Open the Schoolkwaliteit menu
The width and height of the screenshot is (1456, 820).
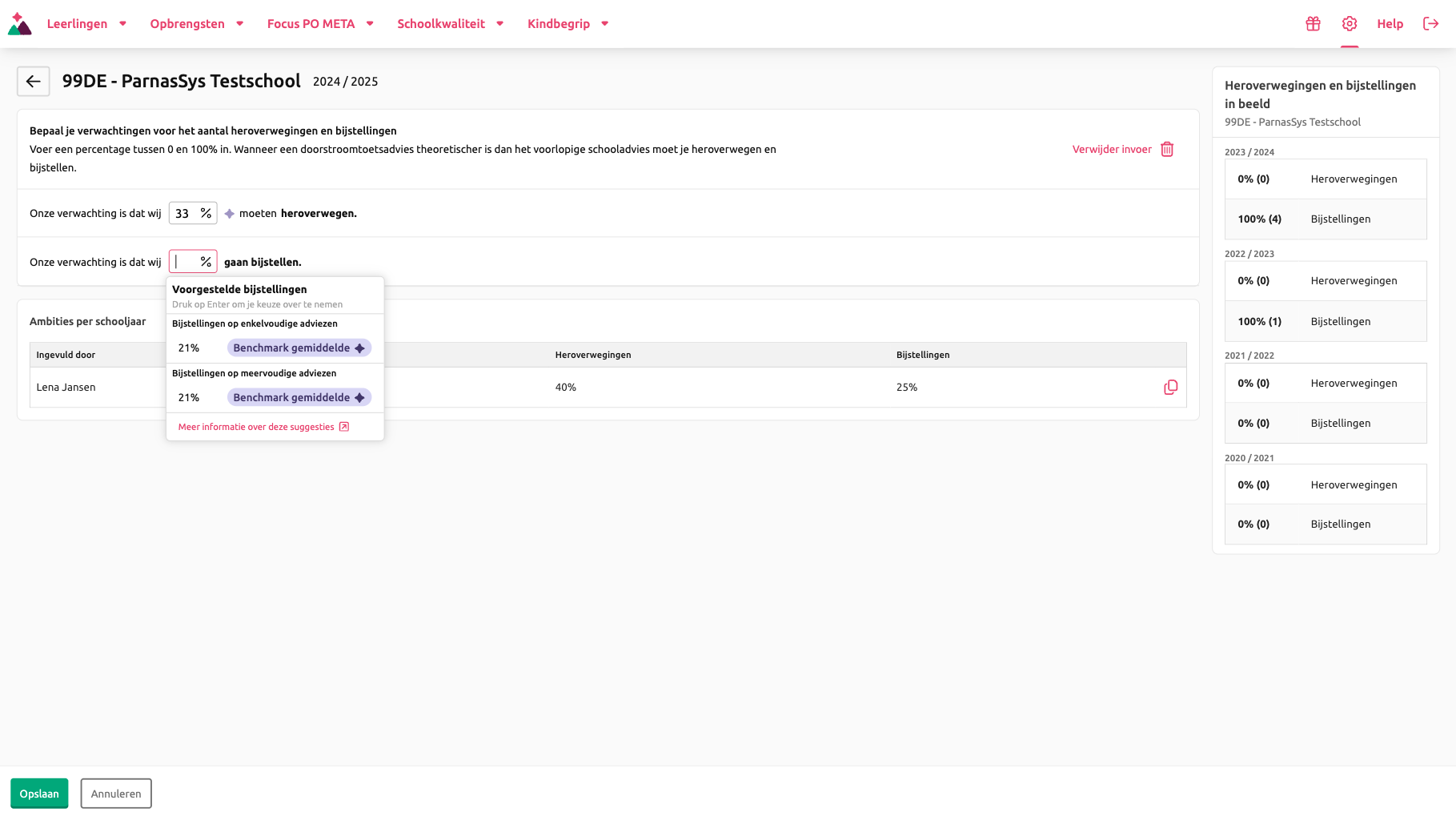tap(451, 24)
